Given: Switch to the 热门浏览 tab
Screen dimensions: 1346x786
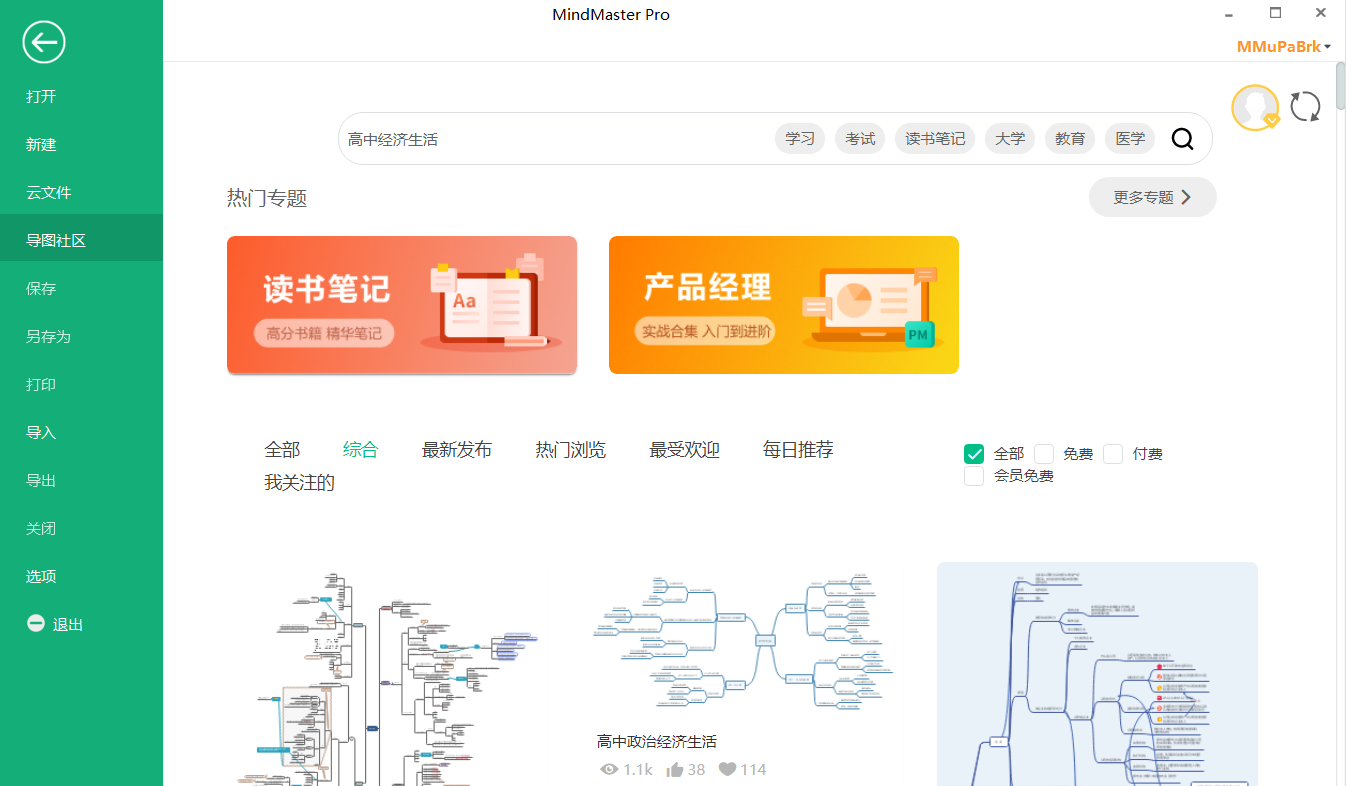Looking at the screenshot, I should [x=571, y=450].
